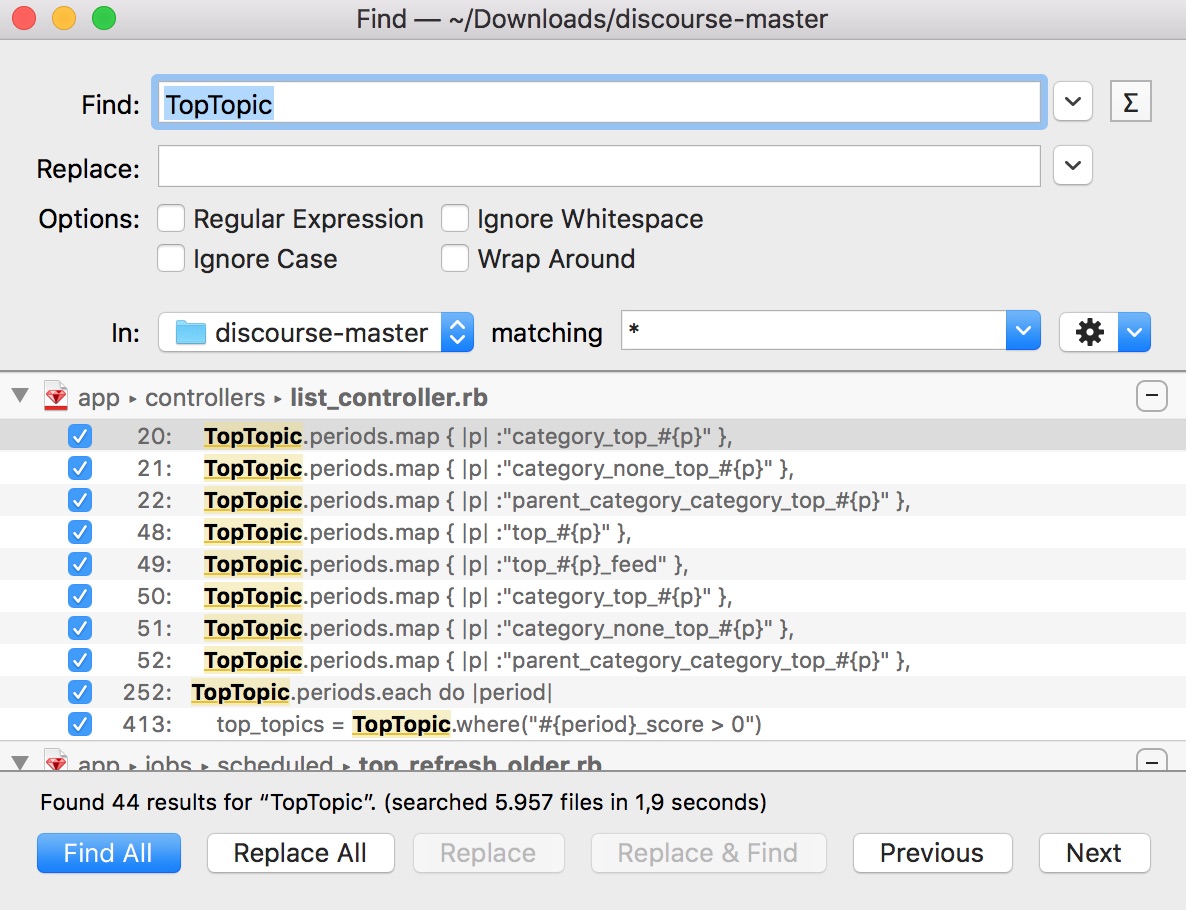Screen dimensions: 1186x910
Task: Click the Replace All button
Action: point(300,853)
